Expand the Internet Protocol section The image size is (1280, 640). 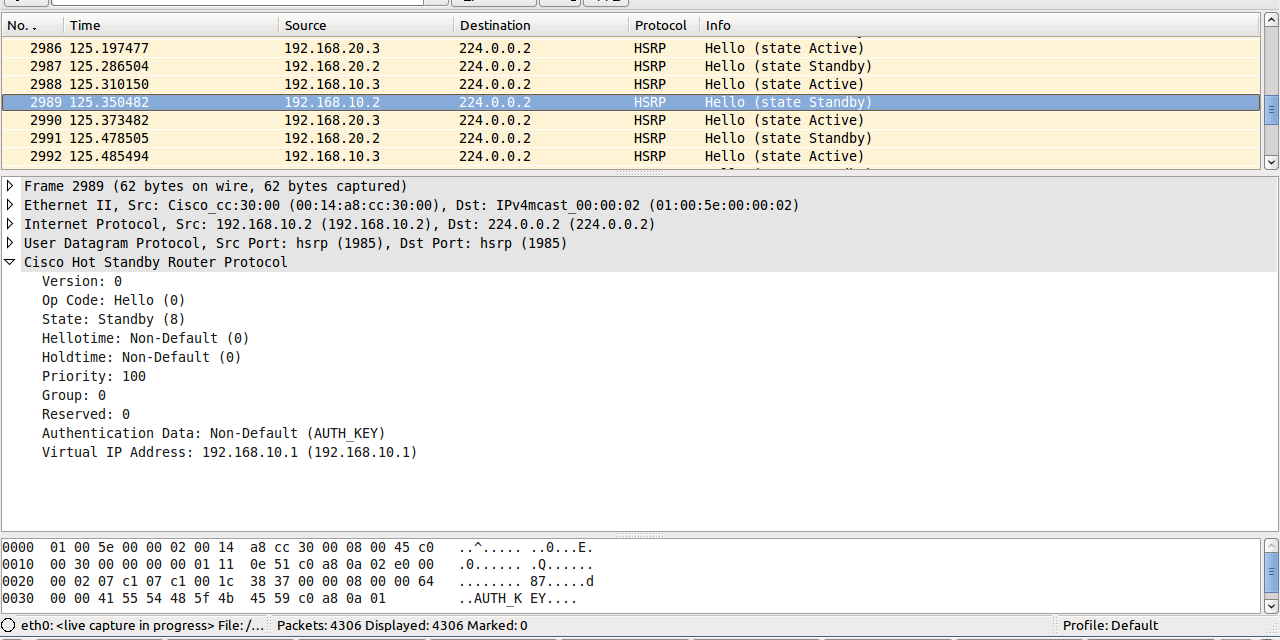point(11,224)
